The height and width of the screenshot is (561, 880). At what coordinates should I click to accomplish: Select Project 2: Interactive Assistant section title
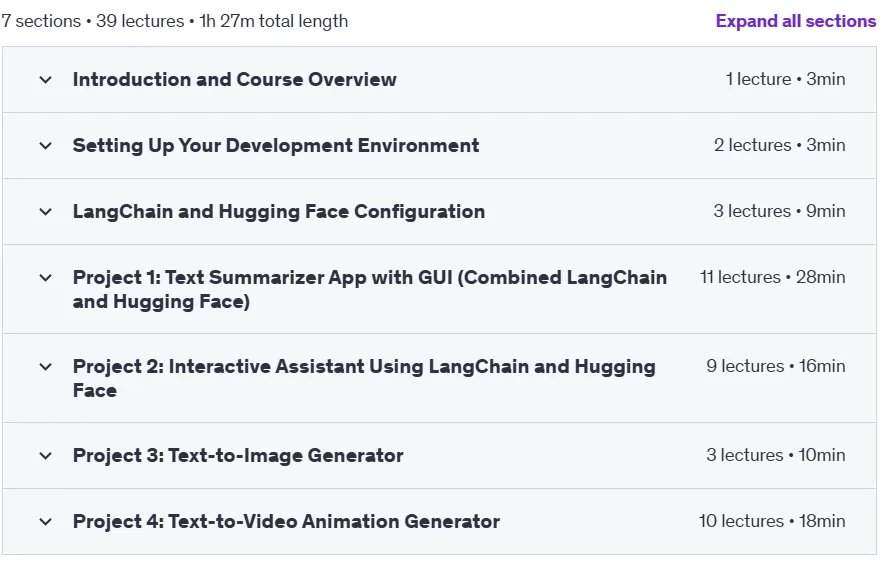pos(364,378)
